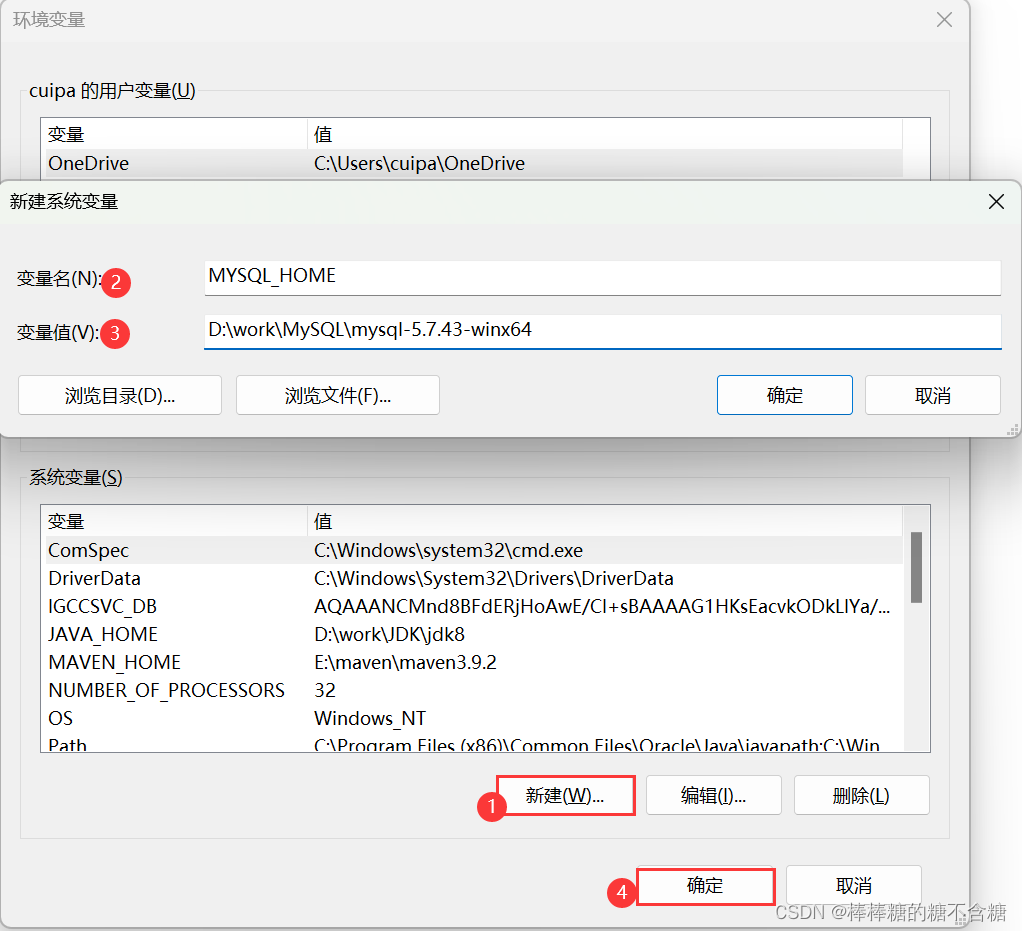Confirm the new system variable with 确定
1022x931 pixels.
pyautogui.click(x=785, y=395)
